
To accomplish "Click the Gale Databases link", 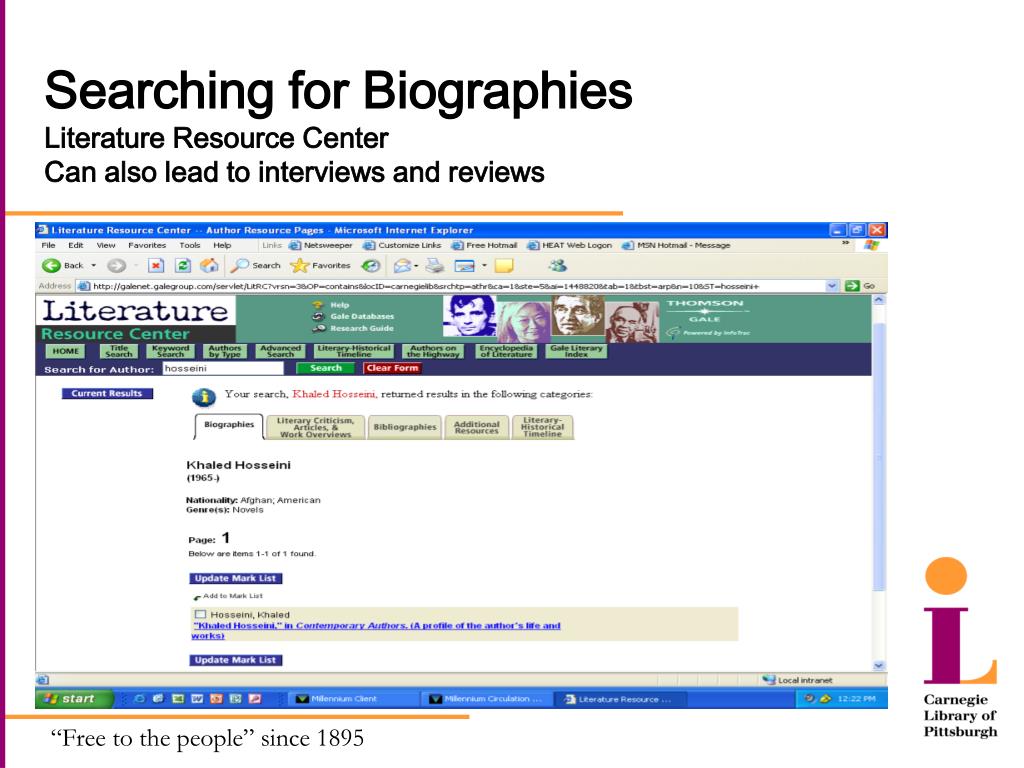I will point(362,316).
